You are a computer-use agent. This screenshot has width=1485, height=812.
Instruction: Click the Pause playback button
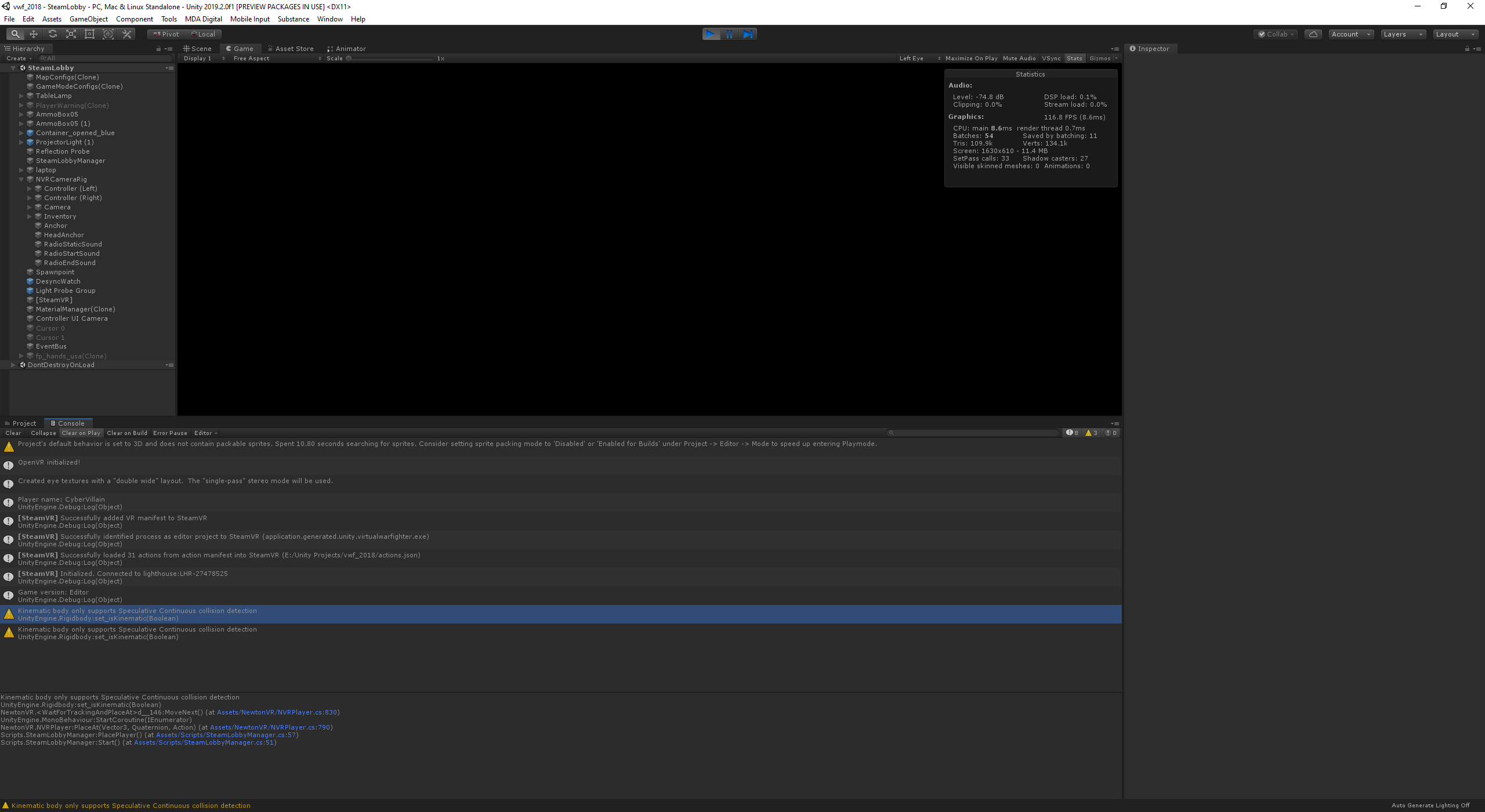click(x=729, y=34)
